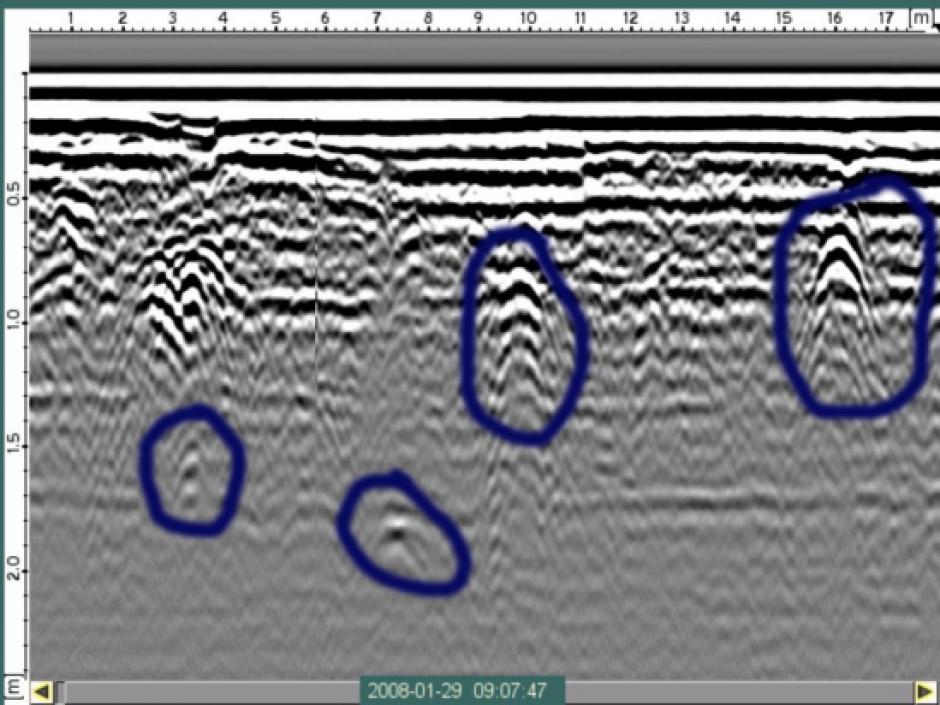Click the 2008-01-29 09:07:47 timestamp label
The width and height of the screenshot is (940, 705).
pyautogui.click(x=462, y=690)
